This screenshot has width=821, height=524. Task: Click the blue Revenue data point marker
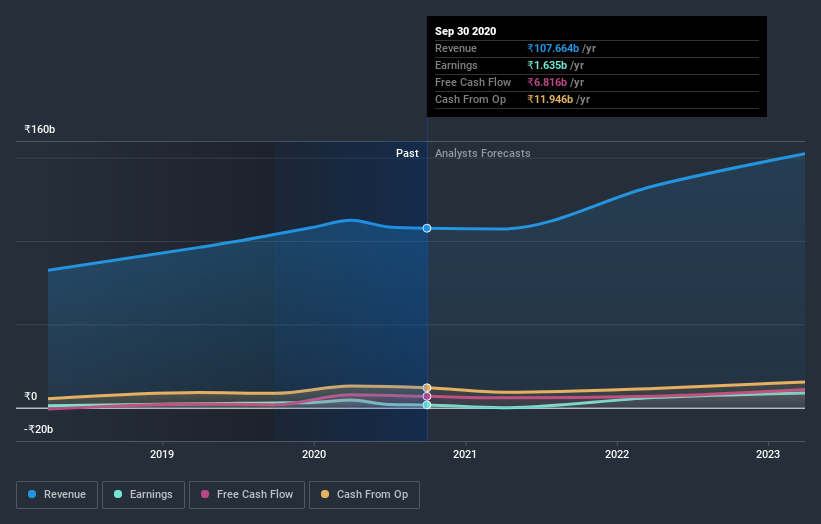click(x=427, y=228)
